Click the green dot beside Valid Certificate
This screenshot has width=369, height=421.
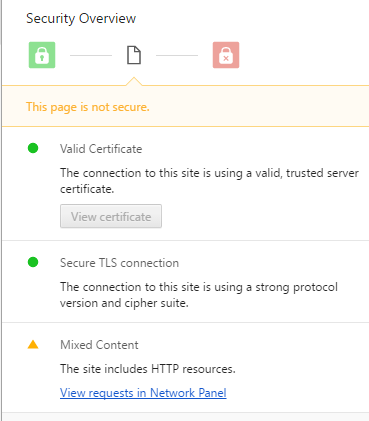[x=33, y=148]
